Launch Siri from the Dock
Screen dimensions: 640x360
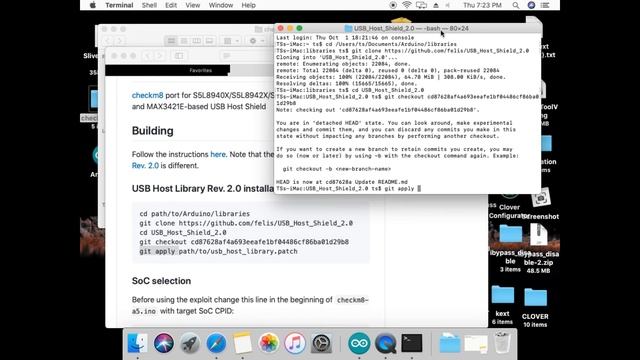(164, 343)
